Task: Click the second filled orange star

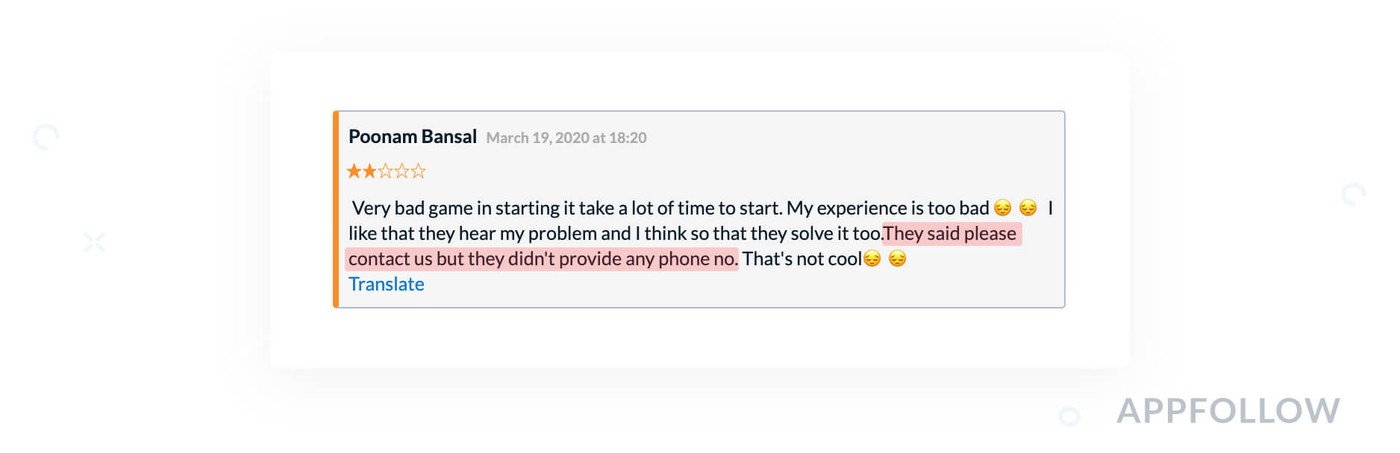Action: pyautogui.click(x=370, y=171)
